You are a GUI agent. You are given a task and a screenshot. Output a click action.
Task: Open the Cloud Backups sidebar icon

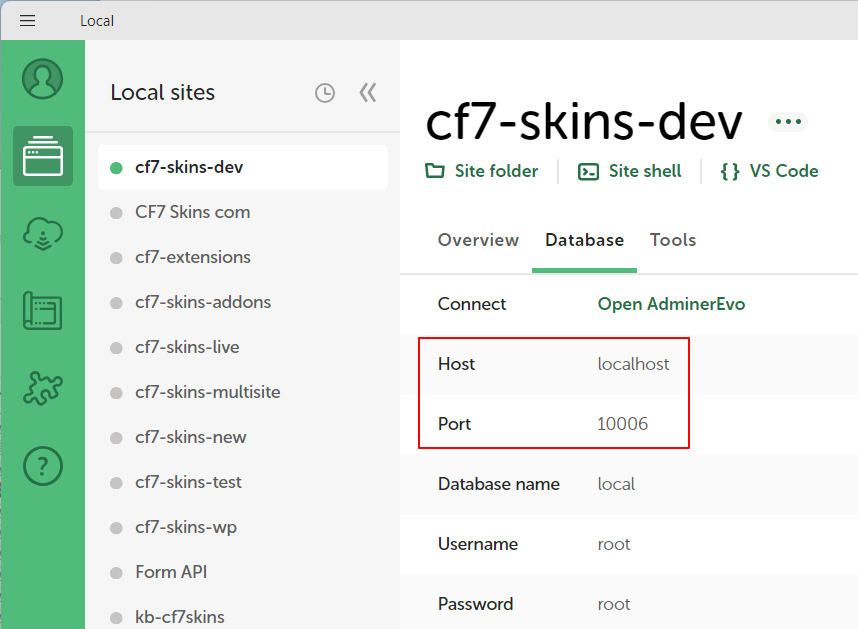[43, 234]
